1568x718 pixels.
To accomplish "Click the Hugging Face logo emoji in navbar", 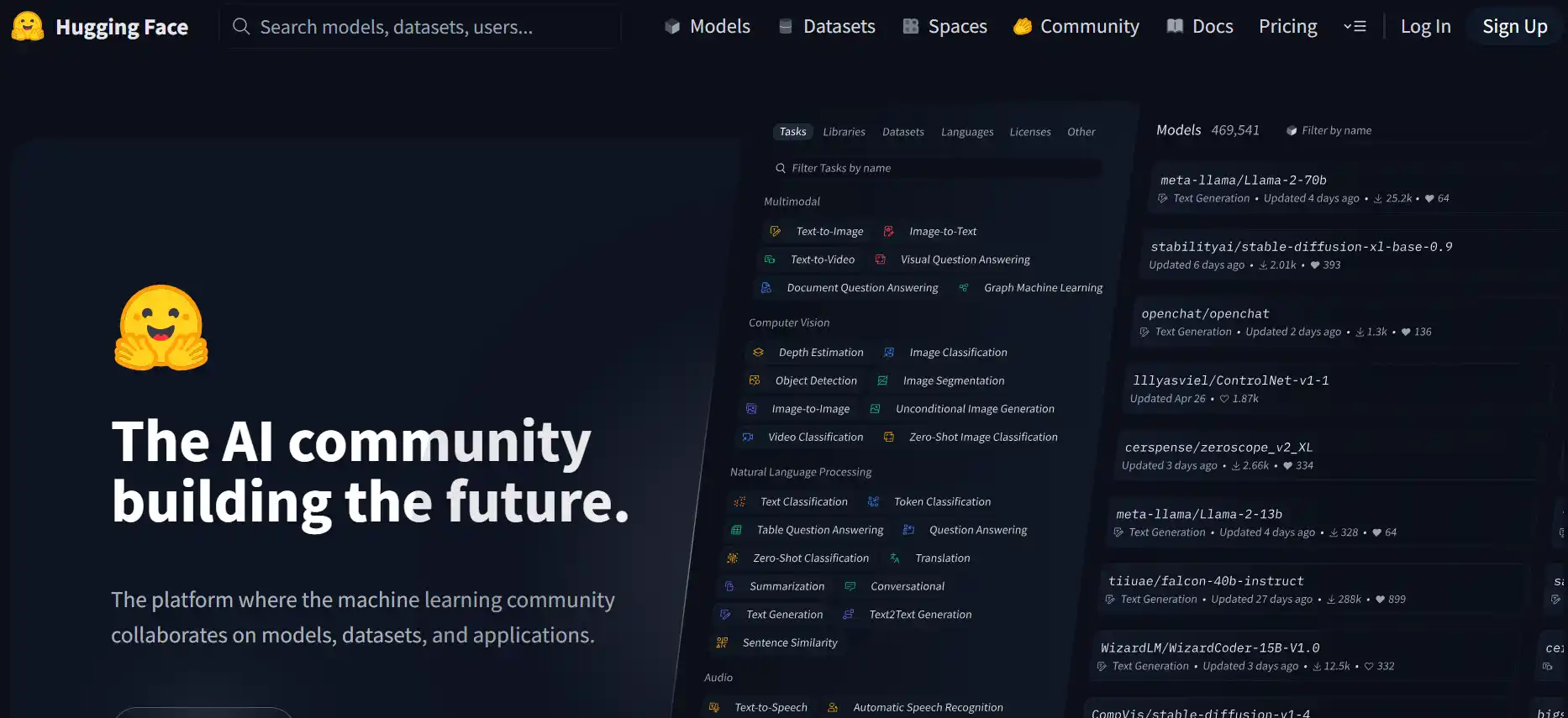I will point(28,27).
